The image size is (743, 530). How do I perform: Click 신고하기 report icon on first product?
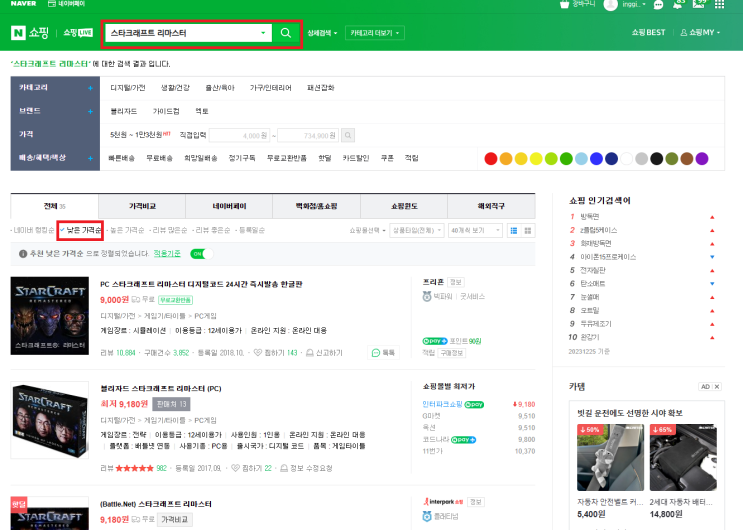(x=309, y=353)
